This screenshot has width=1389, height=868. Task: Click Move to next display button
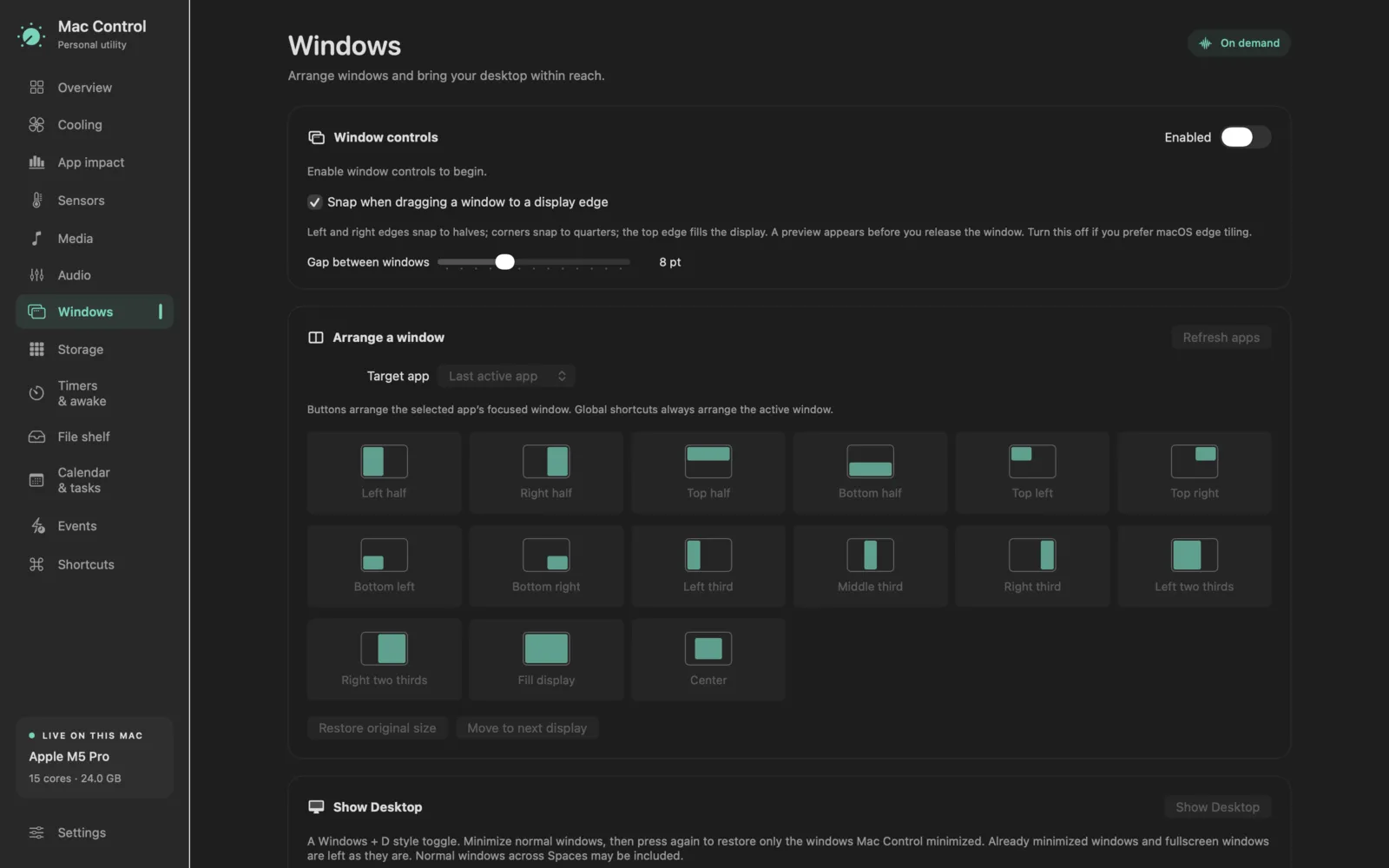click(527, 728)
